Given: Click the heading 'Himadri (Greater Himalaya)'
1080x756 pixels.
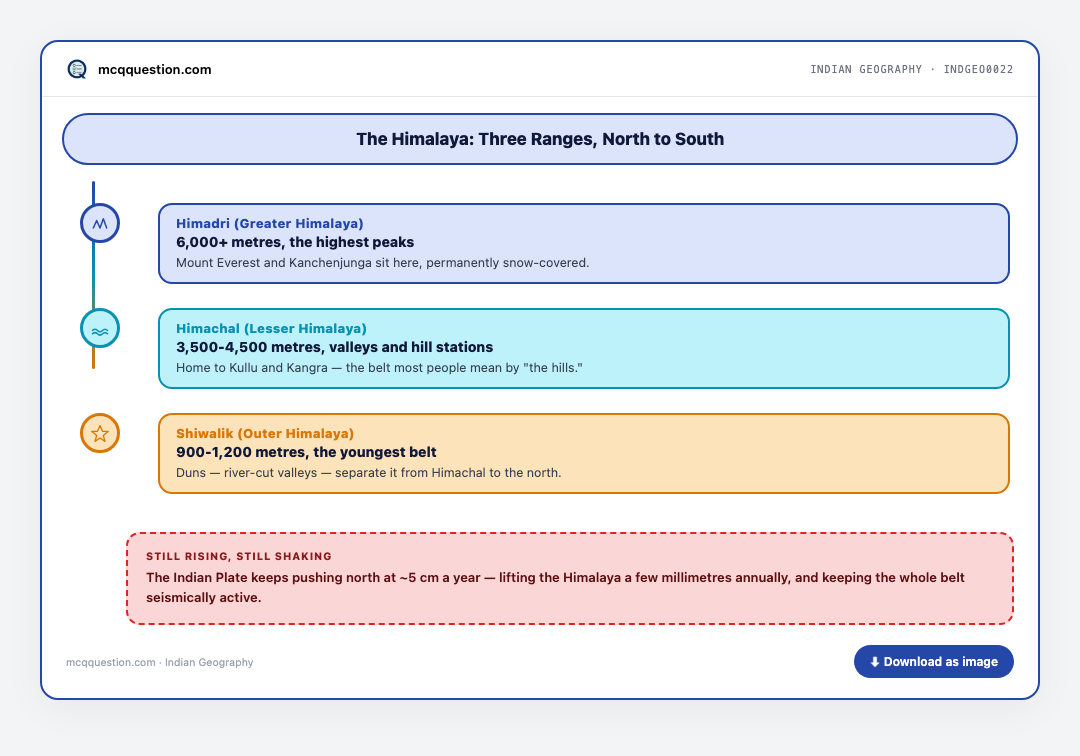Looking at the screenshot, I should 269,223.
